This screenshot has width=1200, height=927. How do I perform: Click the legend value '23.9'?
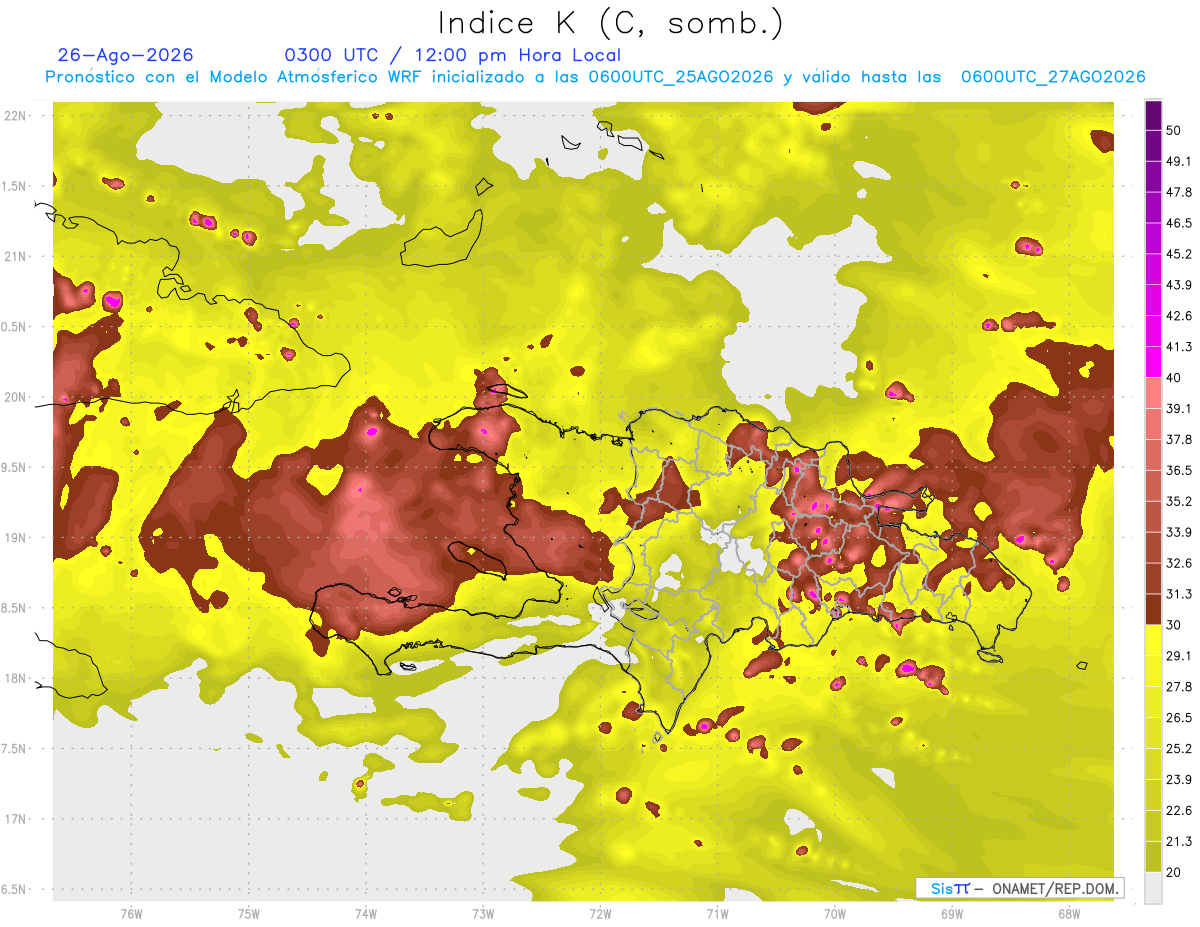point(1178,779)
